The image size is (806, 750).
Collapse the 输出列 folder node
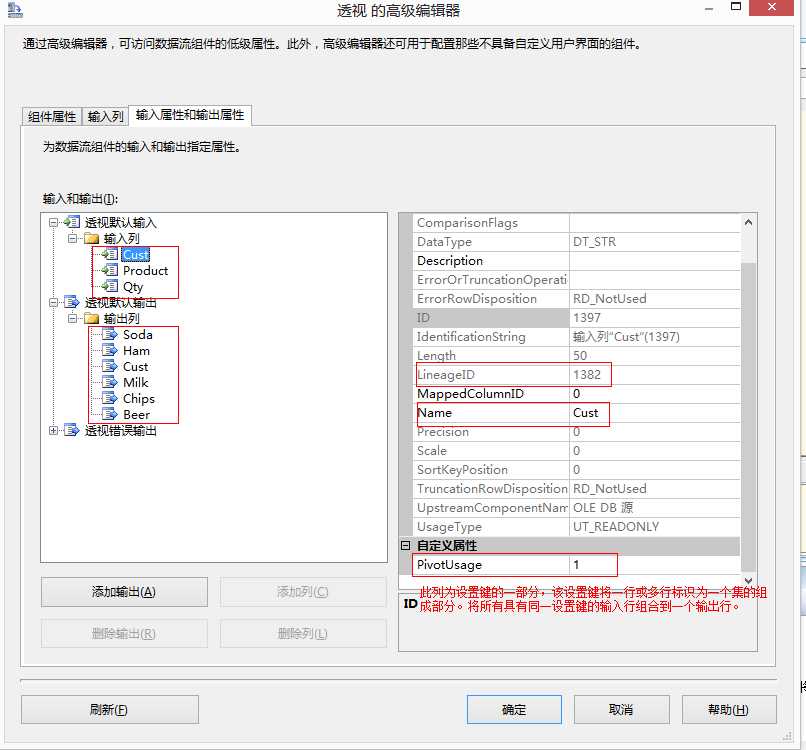(73, 318)
